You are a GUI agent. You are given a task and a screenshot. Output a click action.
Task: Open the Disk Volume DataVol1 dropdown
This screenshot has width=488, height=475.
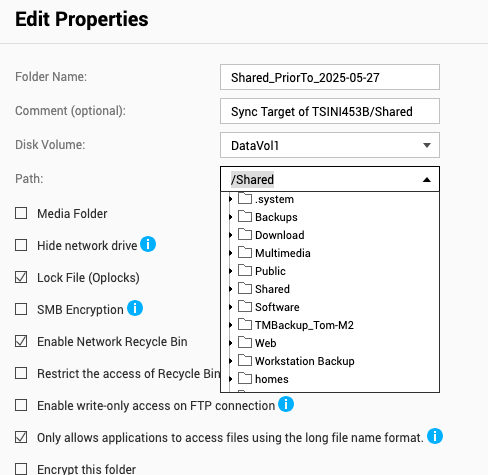tap(330, 145)
